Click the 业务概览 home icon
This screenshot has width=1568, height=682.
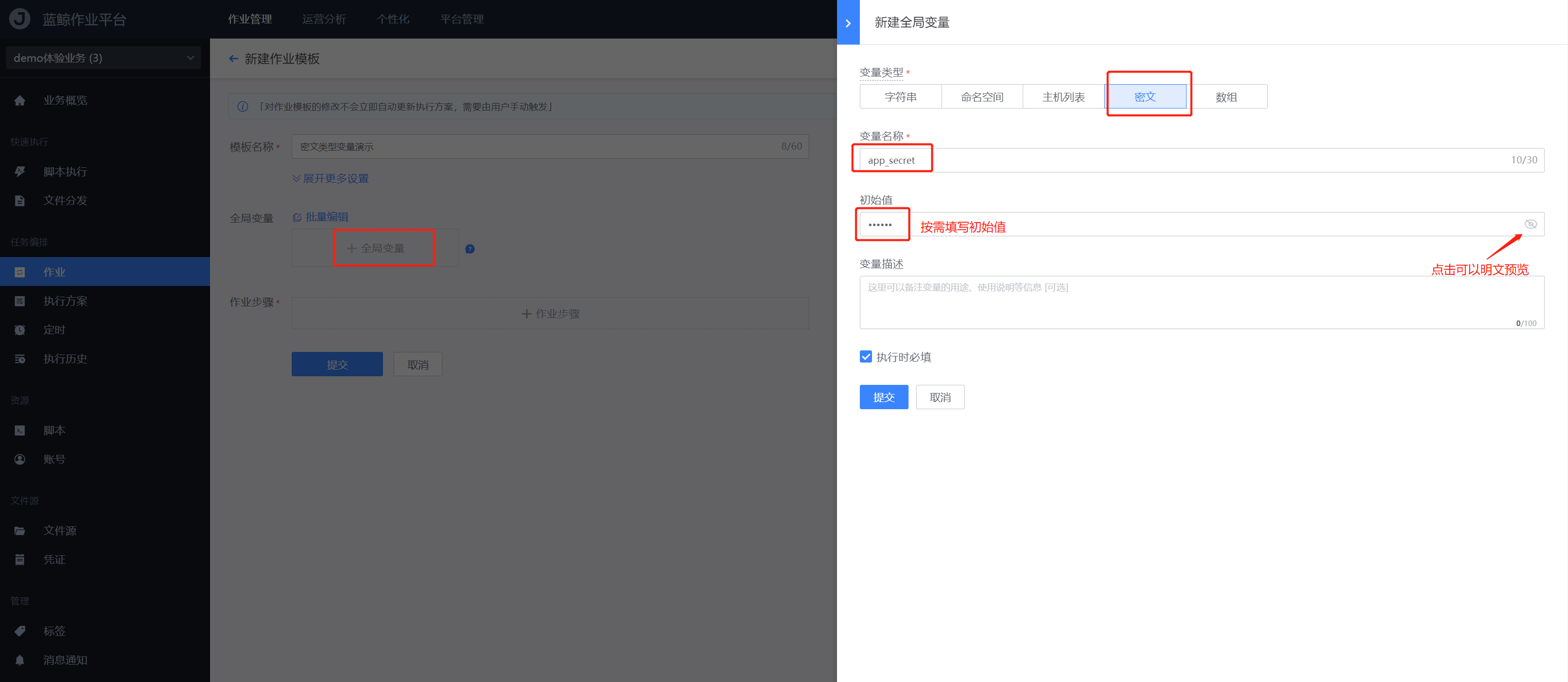pos(19,100)
